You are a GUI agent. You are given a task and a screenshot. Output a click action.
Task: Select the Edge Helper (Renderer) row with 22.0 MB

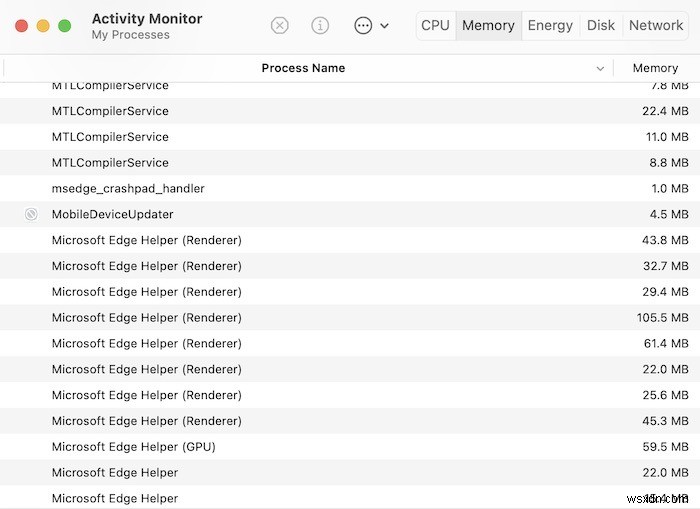[x=350, y=370]
